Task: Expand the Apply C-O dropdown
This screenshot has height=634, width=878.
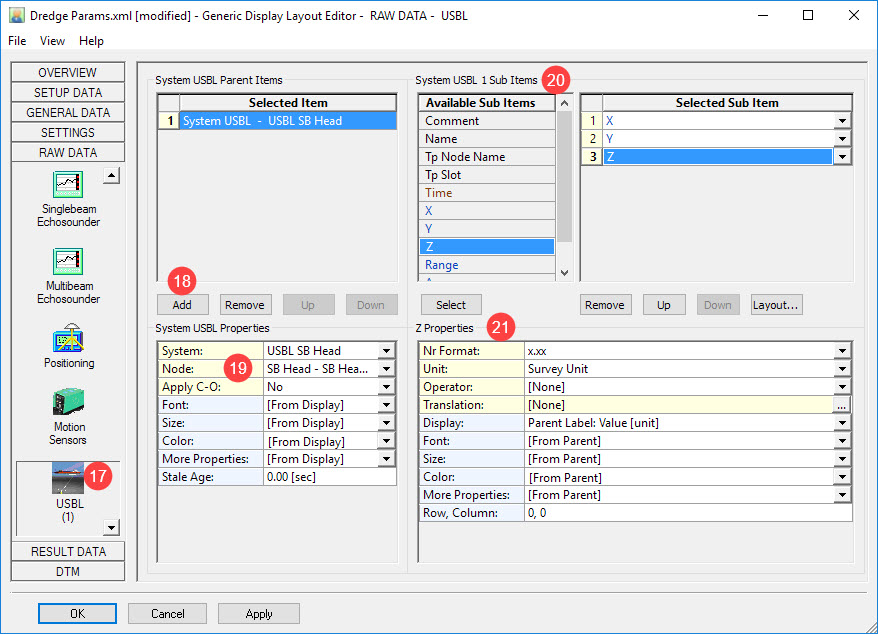Action: coord(386,387)
